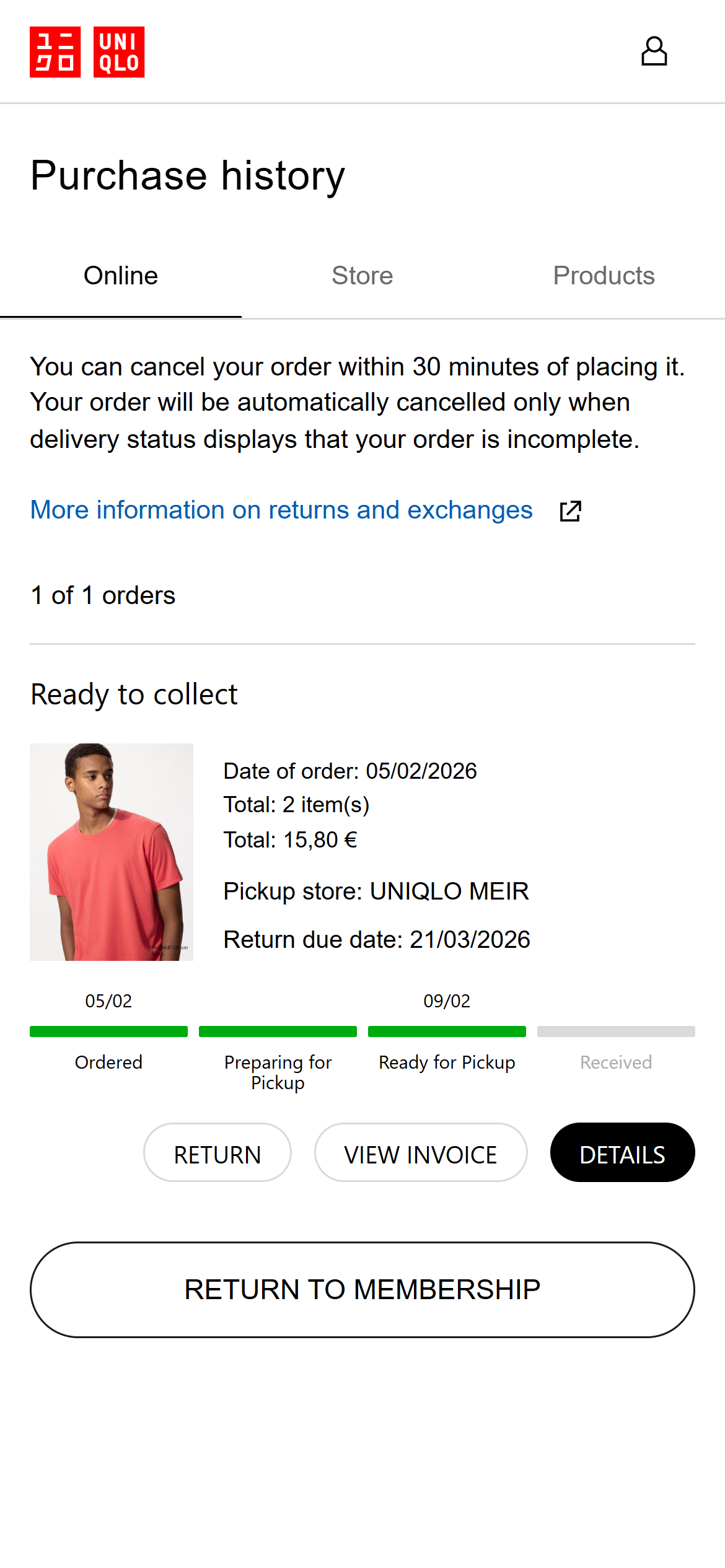Open order DETAILS
725x1568 pixels.
622,1155
